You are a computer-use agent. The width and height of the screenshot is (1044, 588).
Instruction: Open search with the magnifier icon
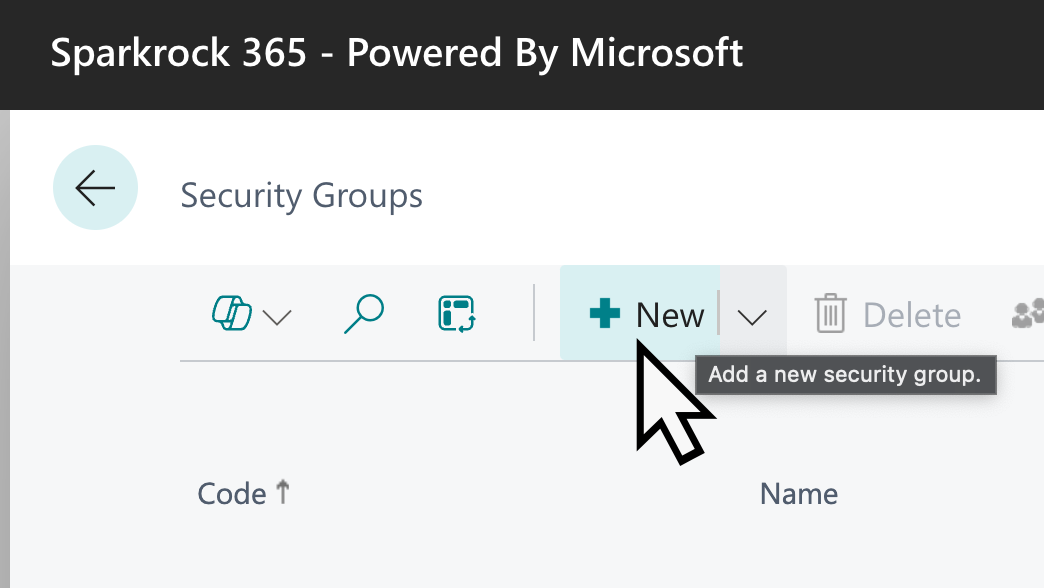click(x=364, y=314)
